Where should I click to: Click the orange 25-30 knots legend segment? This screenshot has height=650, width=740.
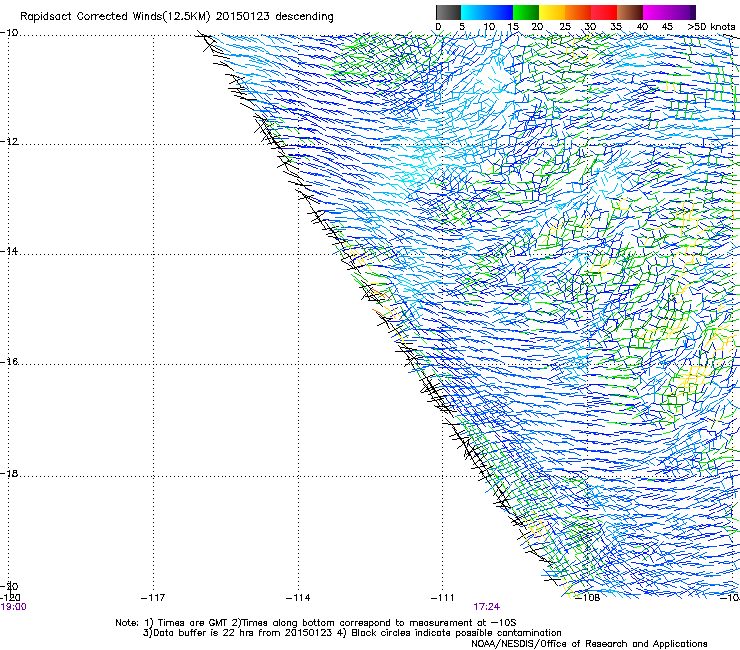pos(578,12)
